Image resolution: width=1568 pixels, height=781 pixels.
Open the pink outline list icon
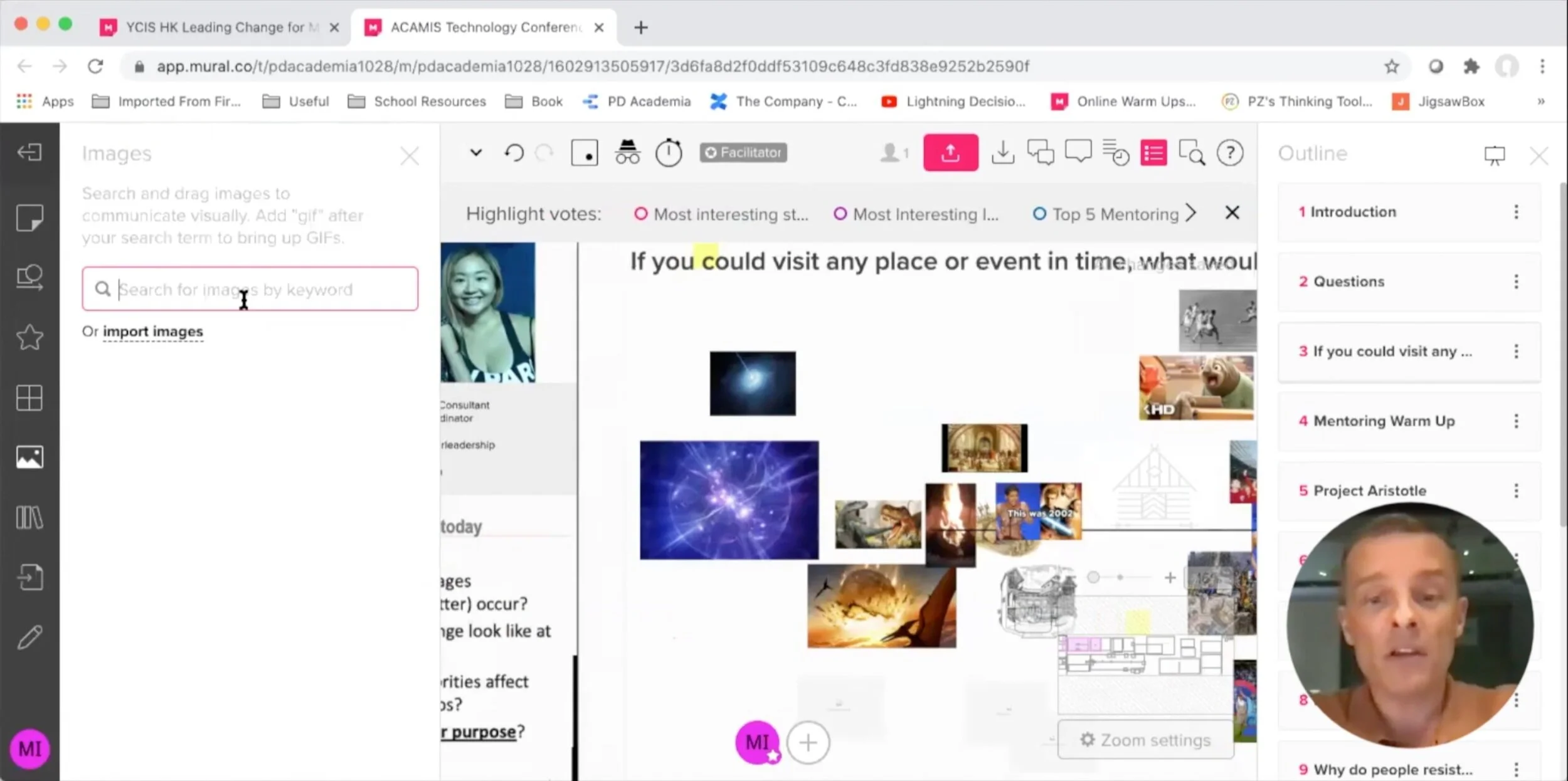click(1153, 153)
